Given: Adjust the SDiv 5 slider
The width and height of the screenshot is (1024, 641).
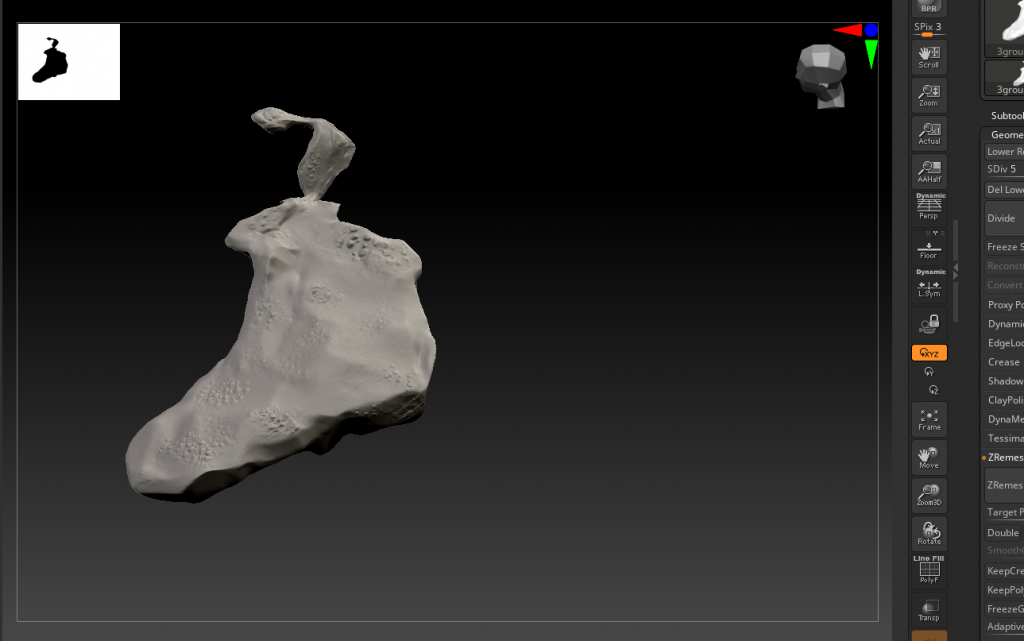Looking at the screenshot, I should click(1003, 169).
